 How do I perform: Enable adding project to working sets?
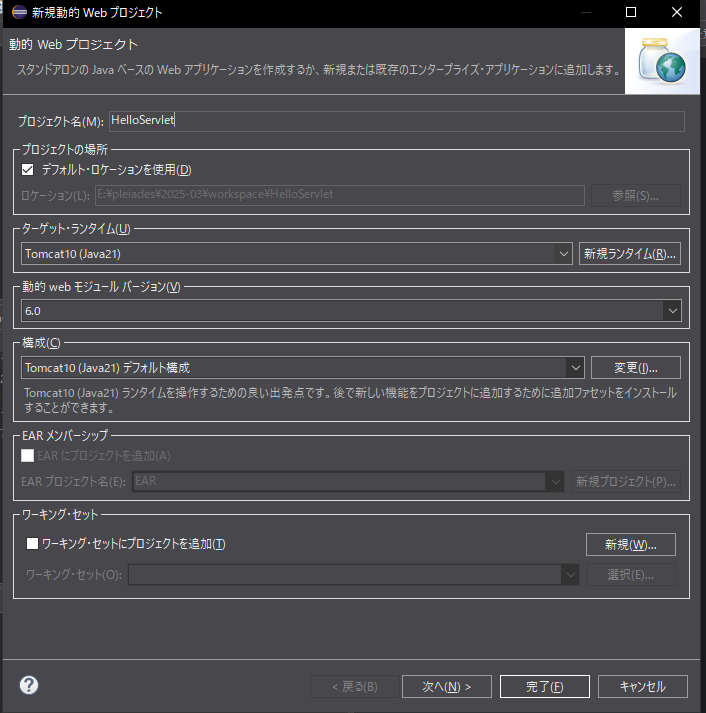click(x=32, y=544)
